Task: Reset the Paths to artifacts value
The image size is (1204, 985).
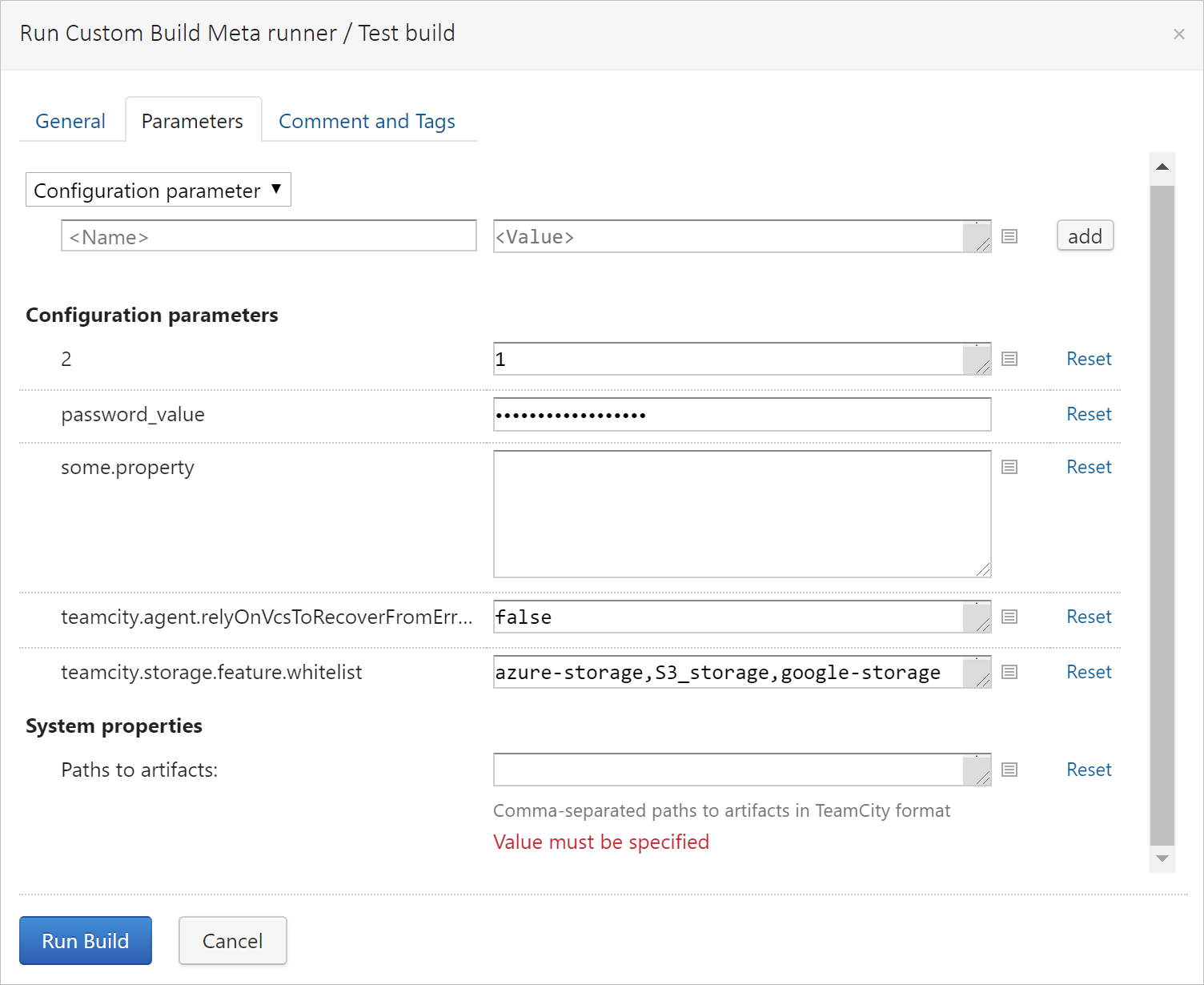Action: pos(1089,770)
